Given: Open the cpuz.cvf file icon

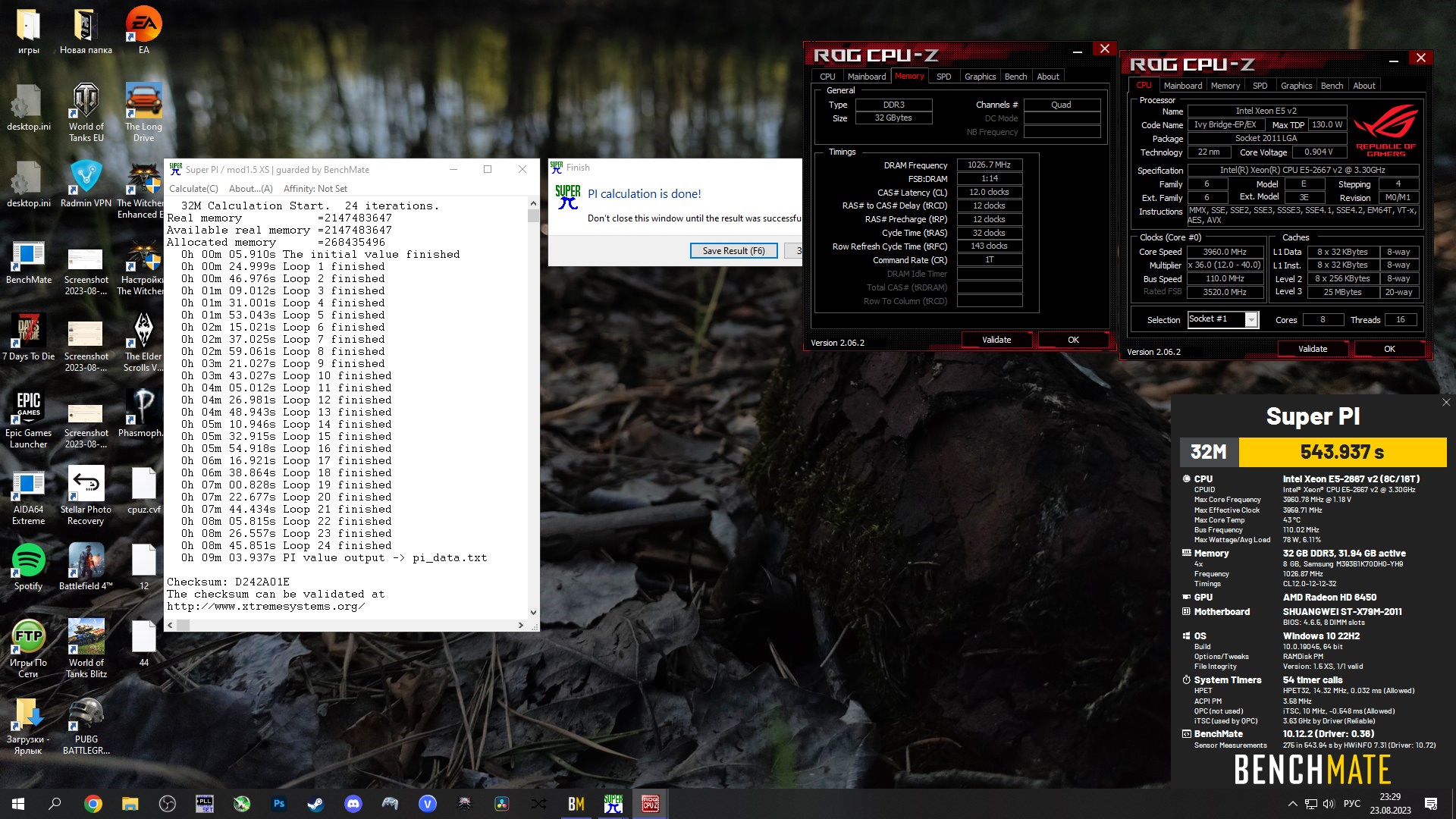Looking at the screenshot, I should tap(143, 491).
